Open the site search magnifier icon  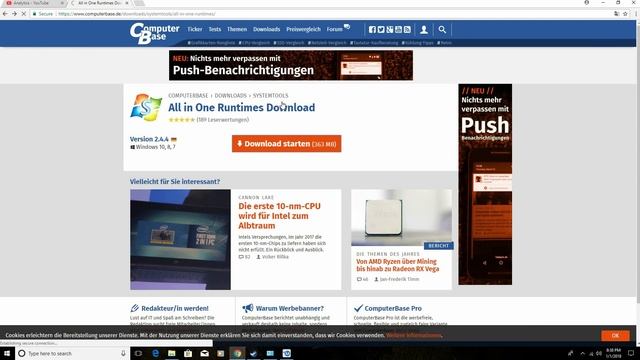[x=442, y=29]
